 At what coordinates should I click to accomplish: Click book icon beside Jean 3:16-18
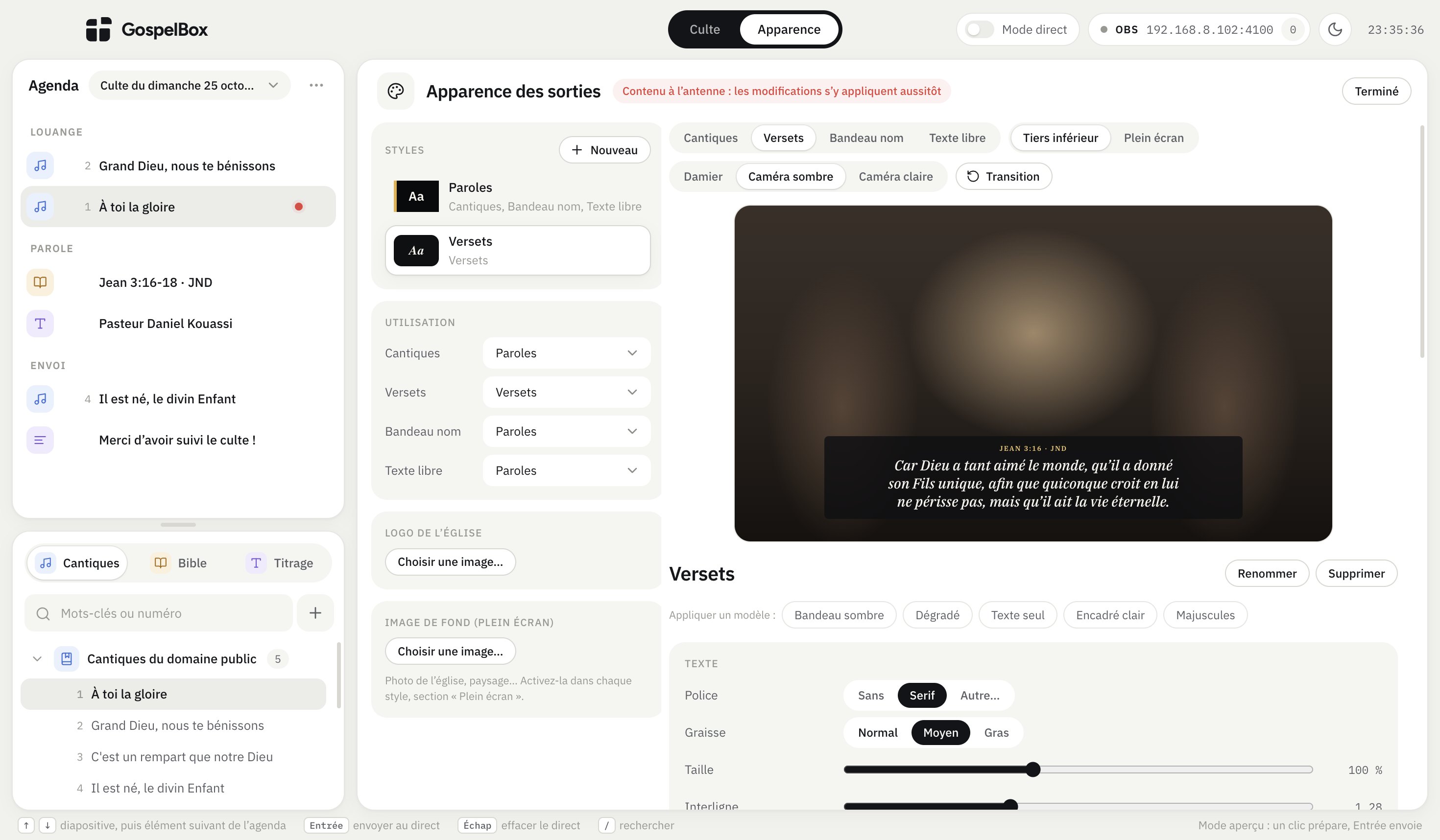pos(40,282)
